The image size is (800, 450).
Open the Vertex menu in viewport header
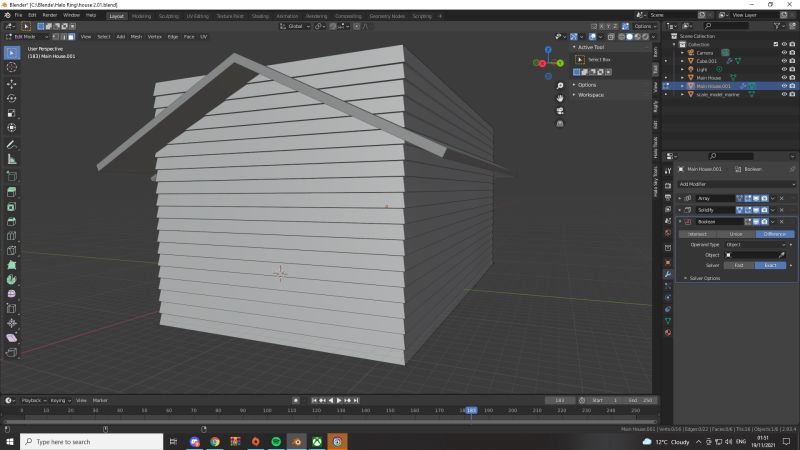click(x=155, y=37)
